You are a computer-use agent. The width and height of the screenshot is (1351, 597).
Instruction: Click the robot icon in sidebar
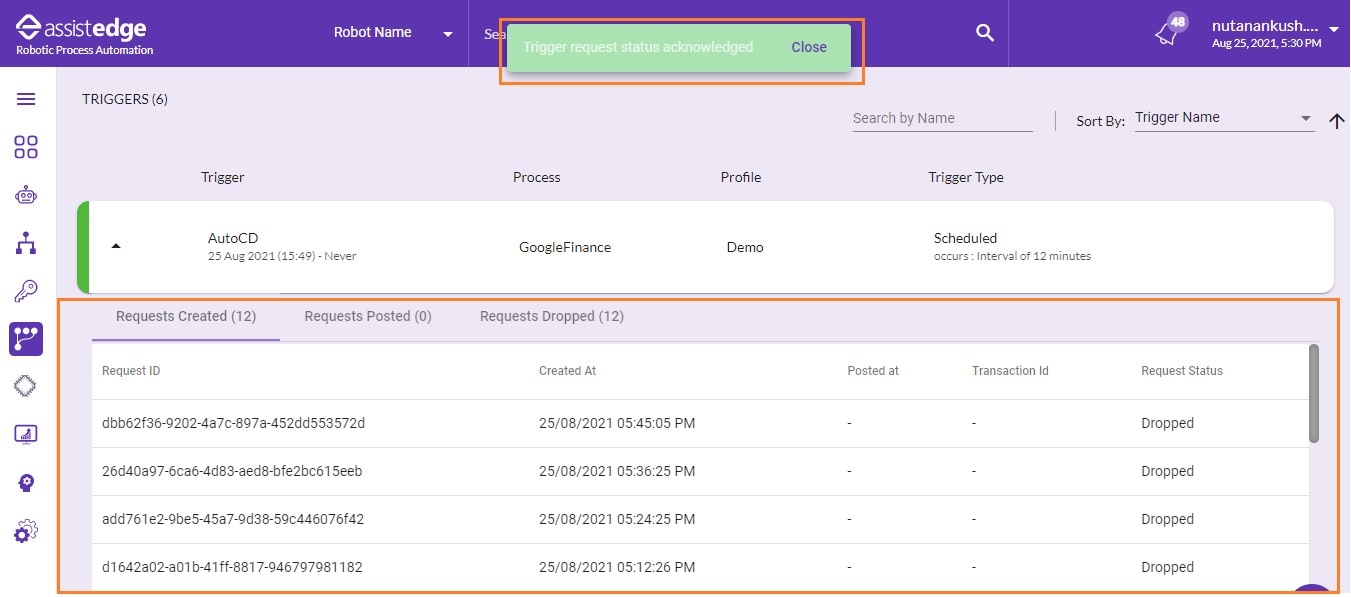click(x=26, y=195)
